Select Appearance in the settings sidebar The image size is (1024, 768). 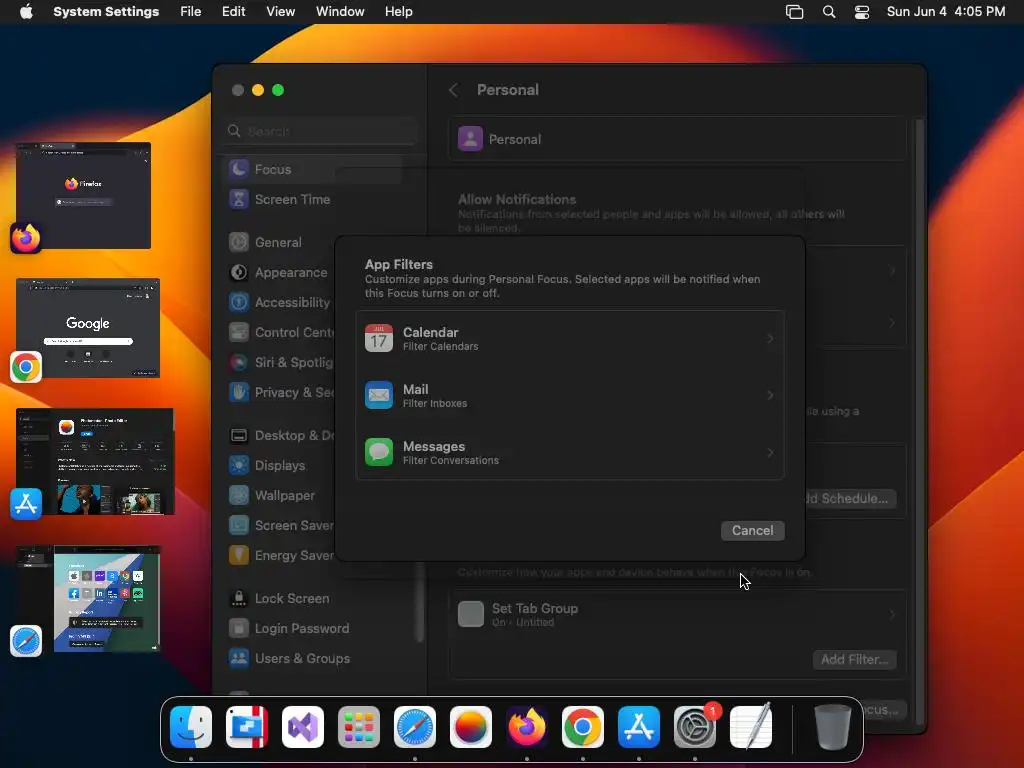[279, 272]
